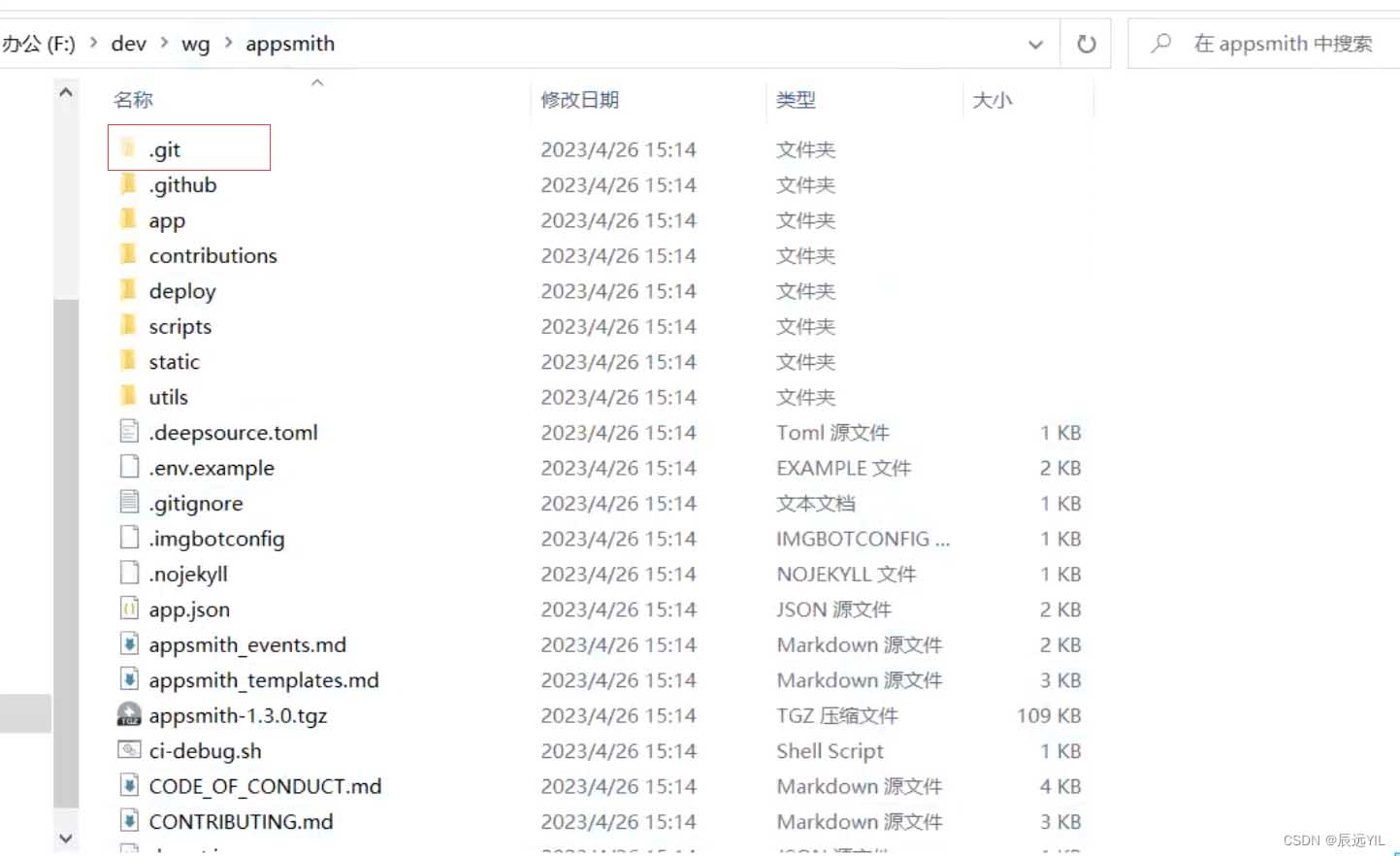Image resolution: width=1400 pixels, height=856 pixels.
Task: Select the .env.example file icon
Action: 129,467
